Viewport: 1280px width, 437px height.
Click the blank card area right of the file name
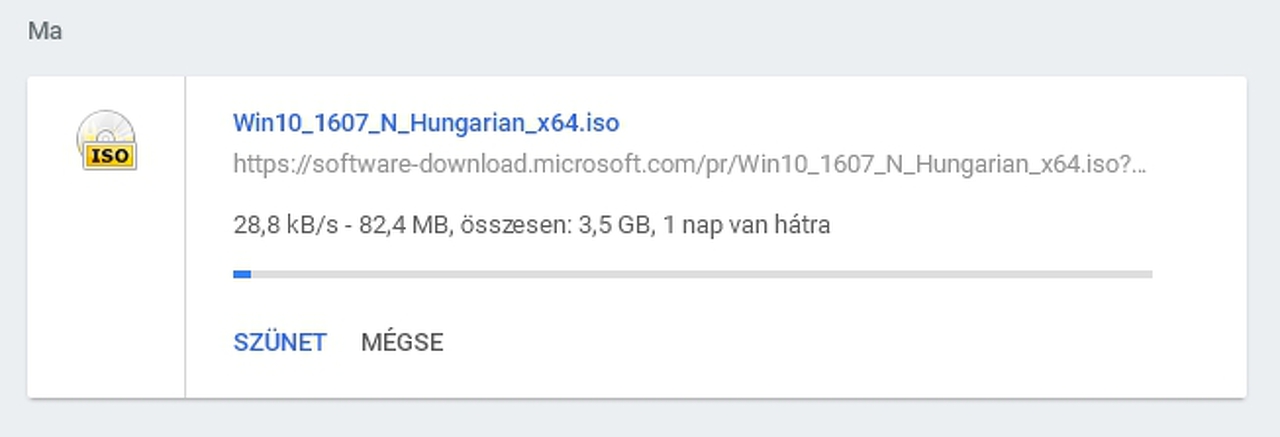pyautogui.click(x=900, y=123)
